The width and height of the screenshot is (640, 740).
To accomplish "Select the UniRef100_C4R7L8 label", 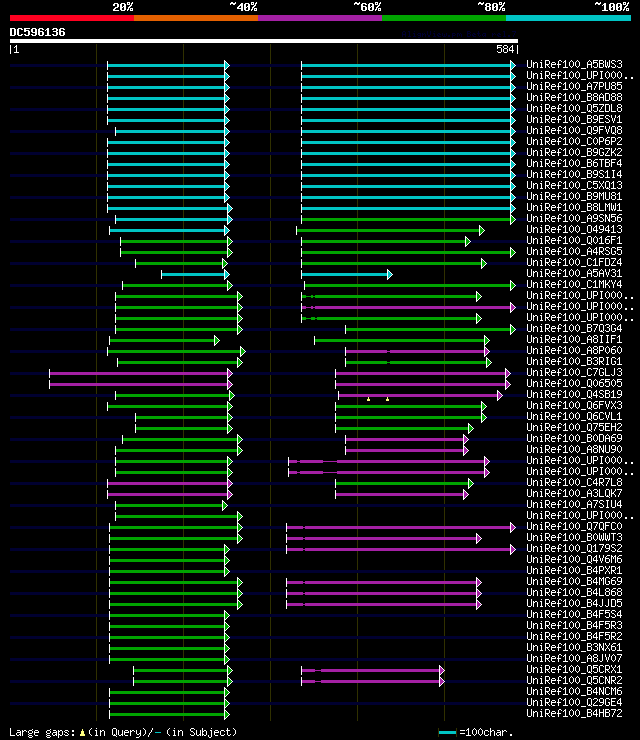I will pos(574,483).
